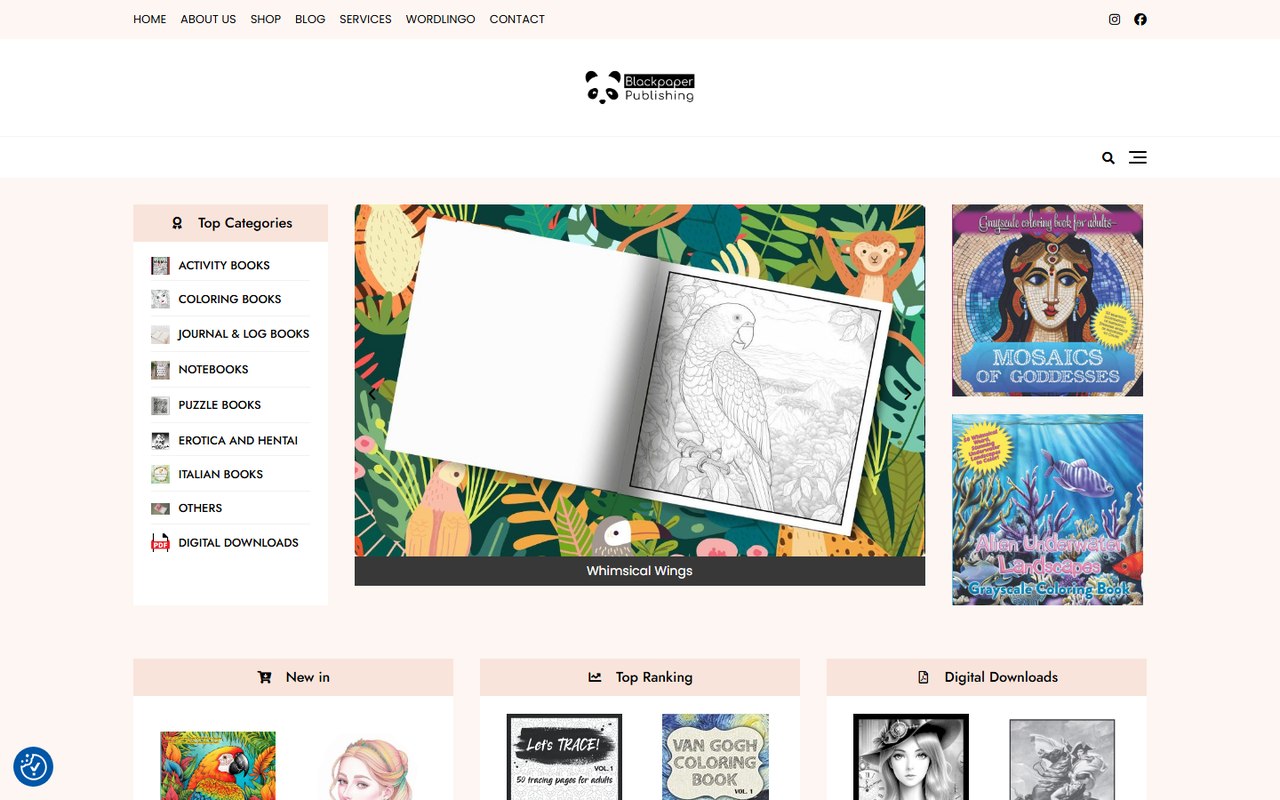
Task: Click the Journal & Log Books category icon
Action: point(160,334)
